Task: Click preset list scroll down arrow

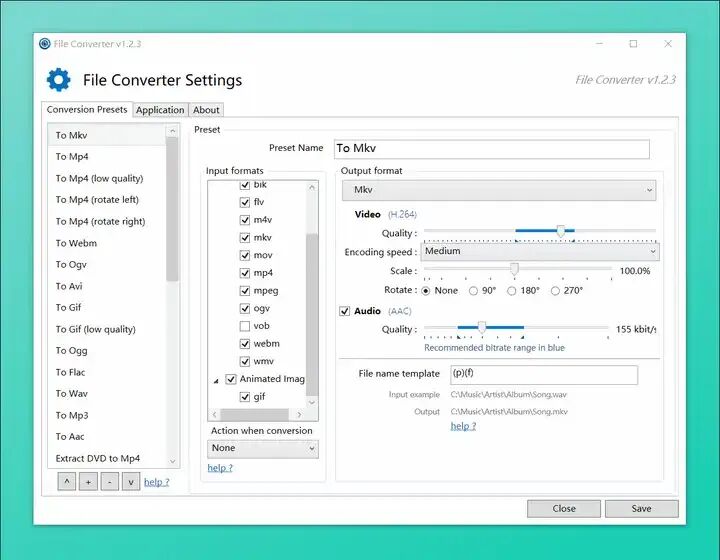Action: [x=172, y=461]
